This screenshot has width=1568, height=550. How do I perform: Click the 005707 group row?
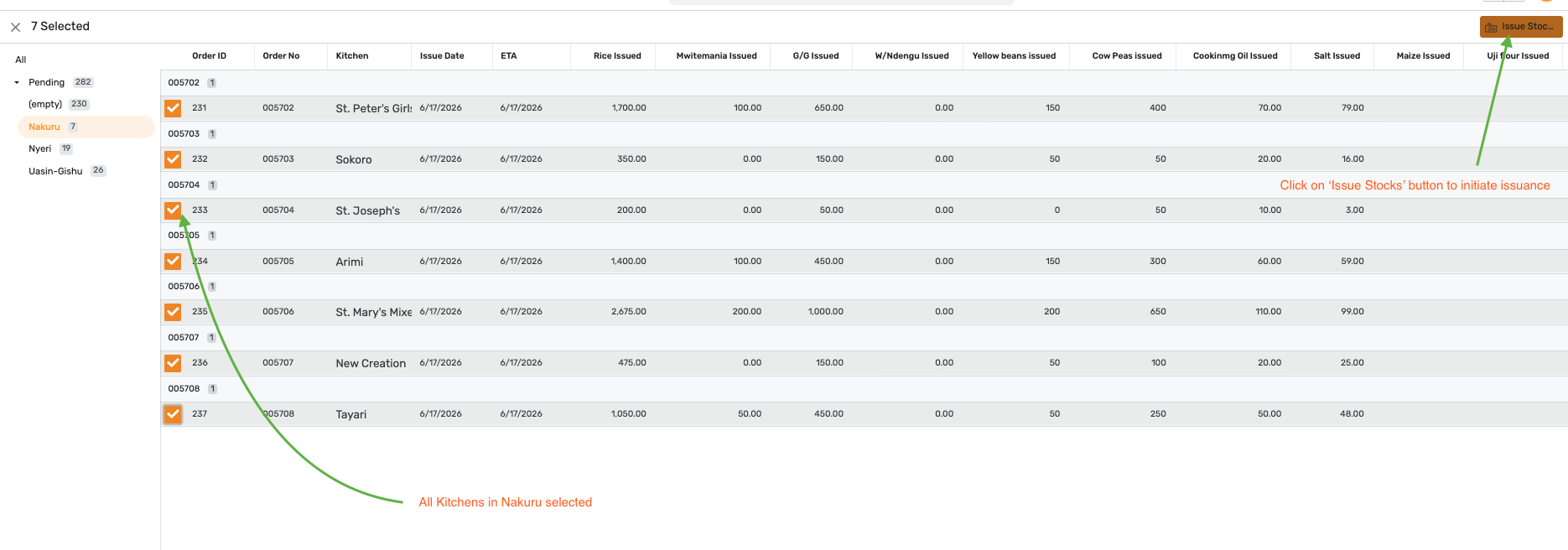pyautogui.click(x=864, y=338)
